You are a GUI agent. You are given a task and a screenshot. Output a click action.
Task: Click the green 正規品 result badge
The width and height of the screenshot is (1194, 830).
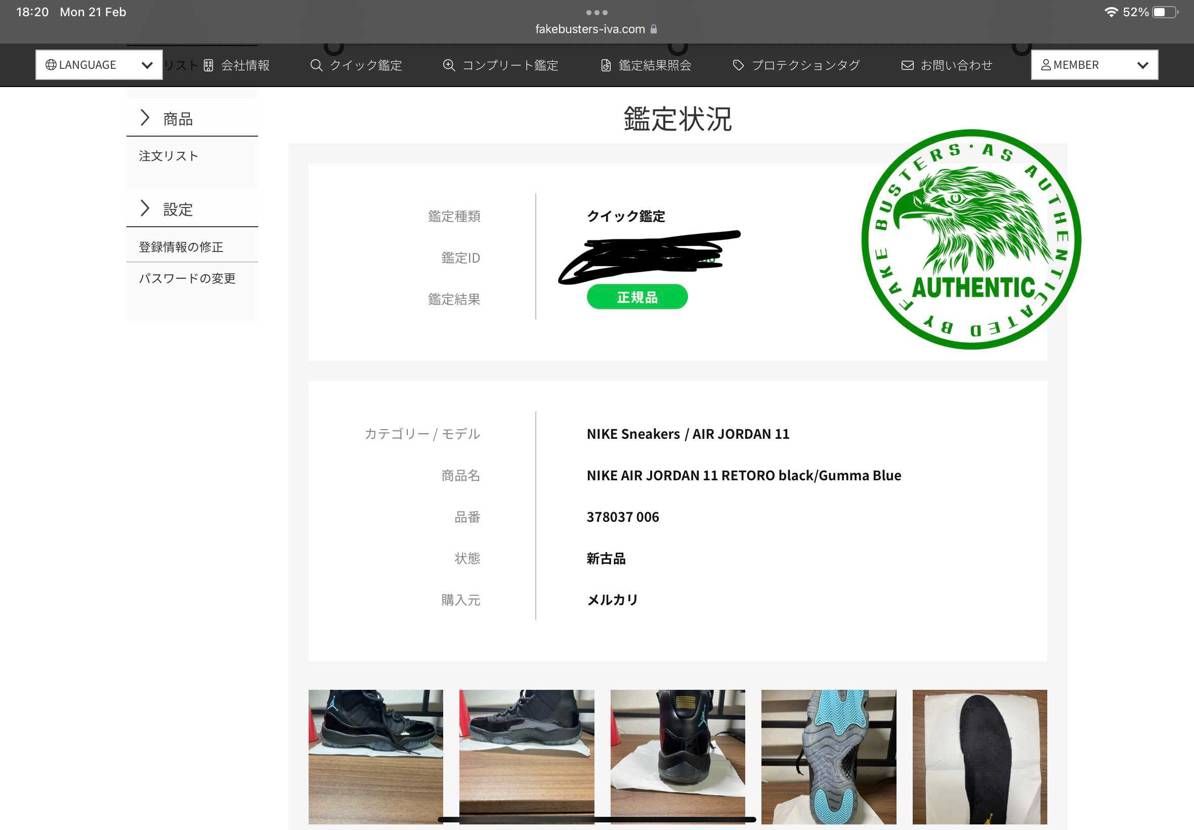click(x=637, y=297)
